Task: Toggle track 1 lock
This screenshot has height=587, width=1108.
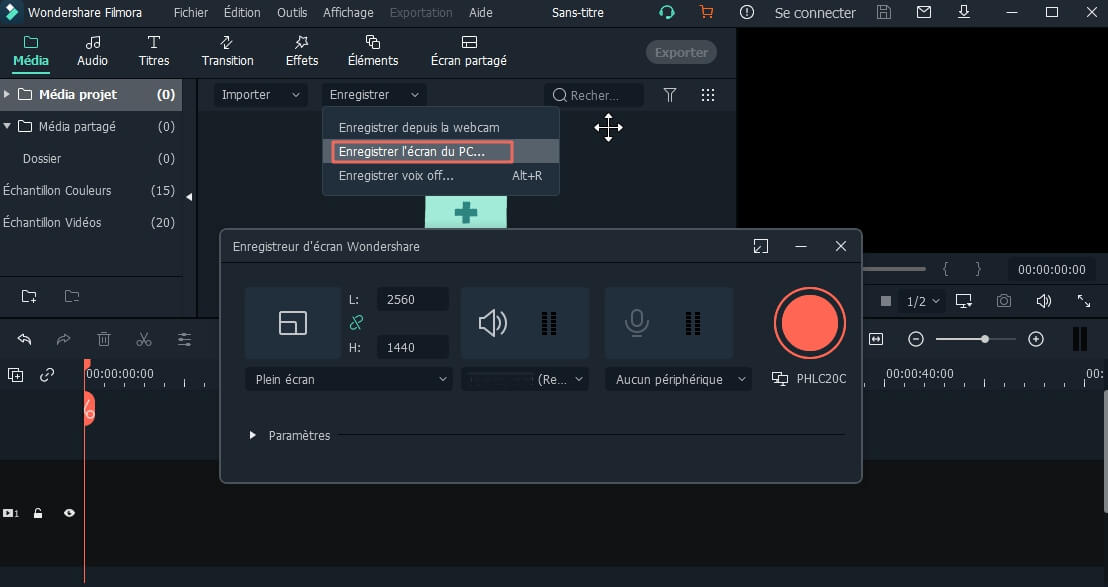Action: pos(38,514)
